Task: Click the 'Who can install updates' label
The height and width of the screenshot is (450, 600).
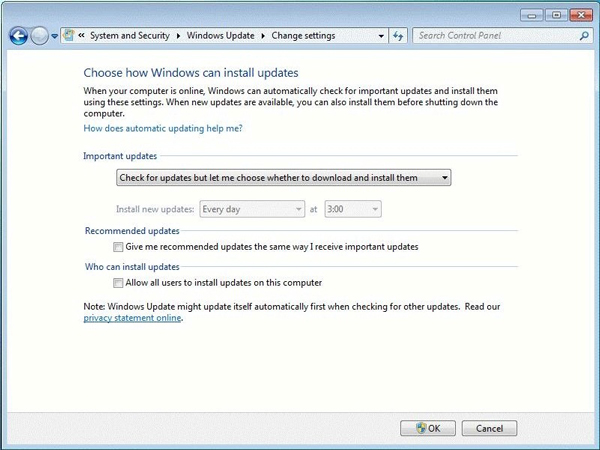Action: (132, 267)
